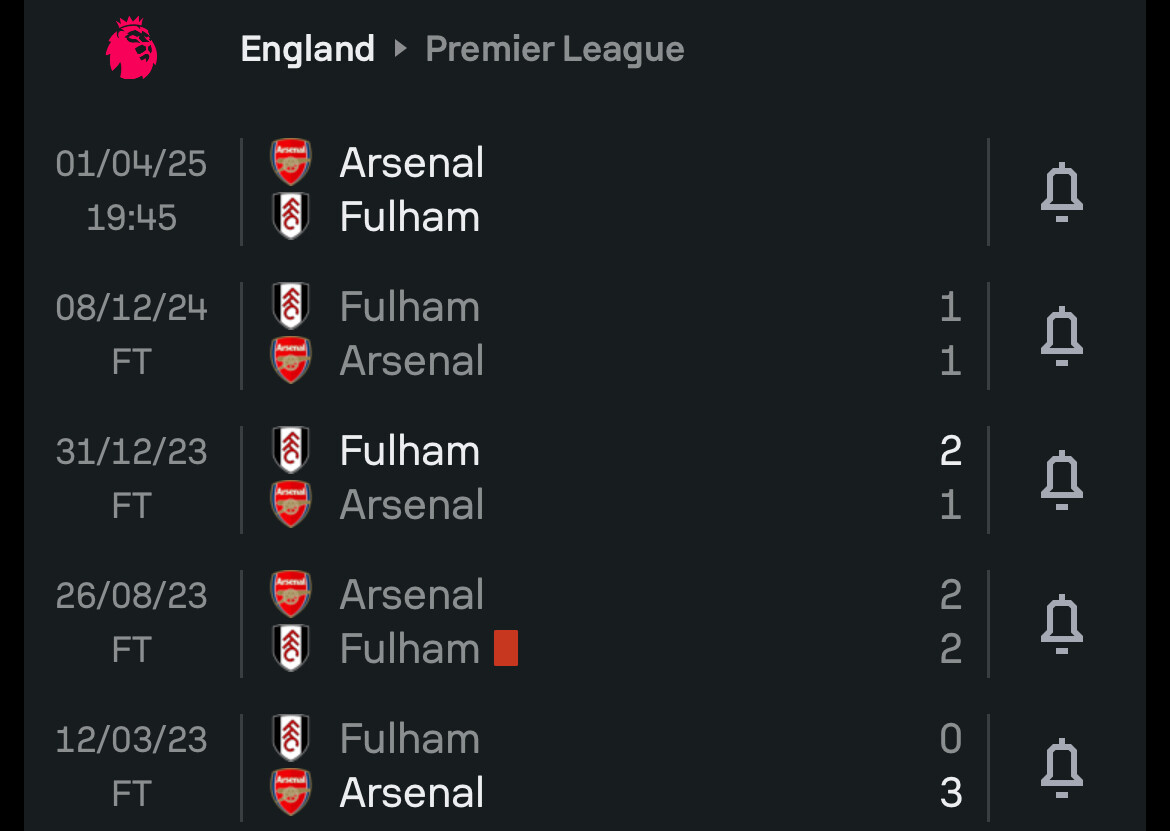Click Arsenal crest in 12/03/23 match
The width and height of the screenshot is (1170, 831).
(291, 792)
